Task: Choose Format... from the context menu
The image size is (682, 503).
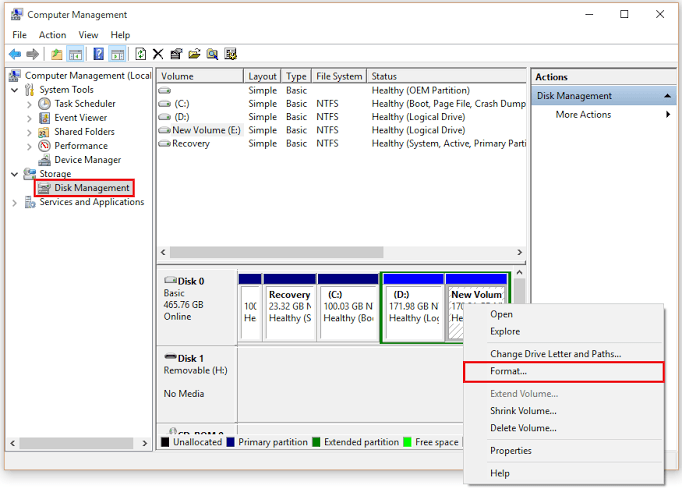Action: point(564,372)
